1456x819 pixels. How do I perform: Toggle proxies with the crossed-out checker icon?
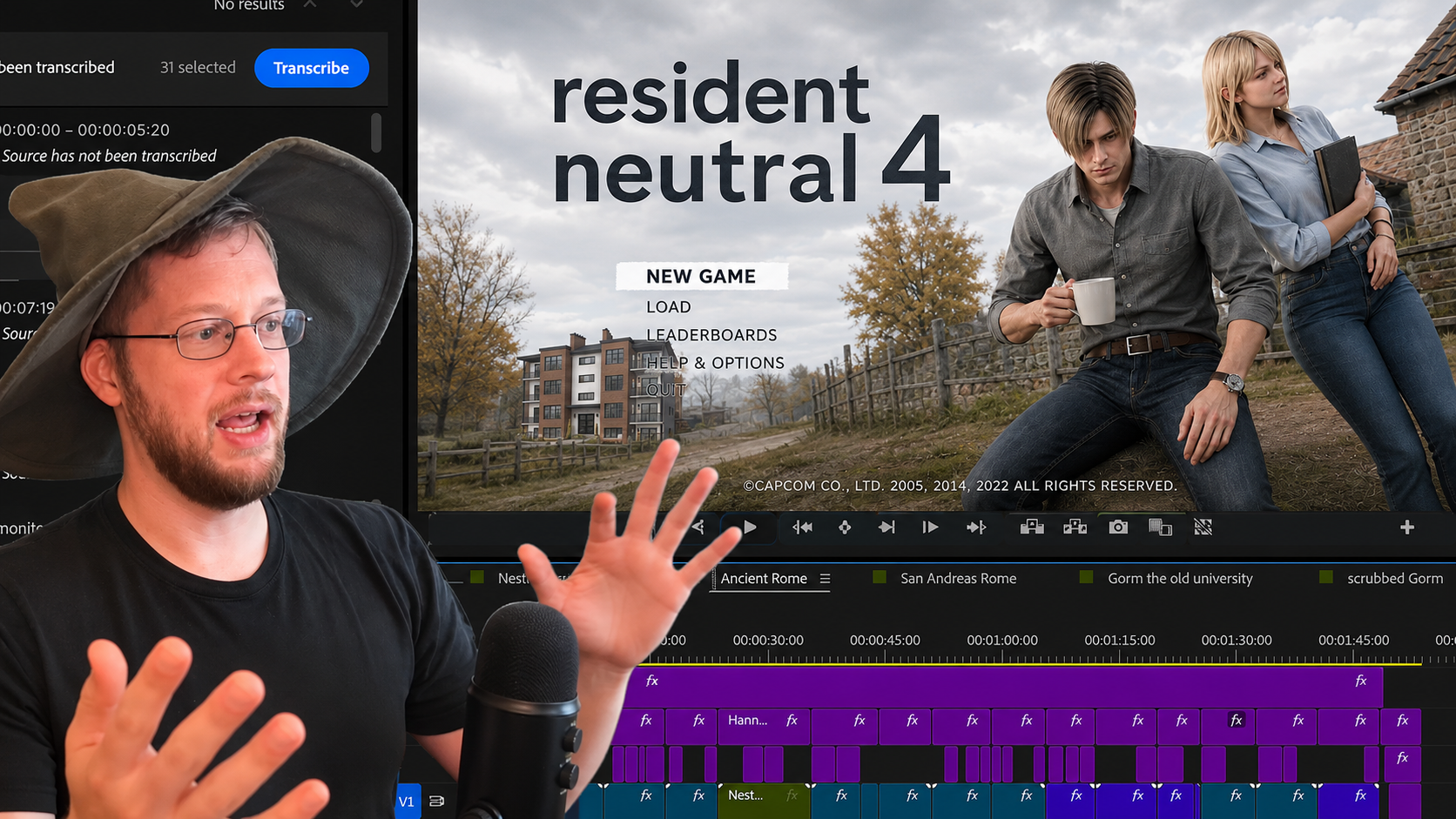pos(1203,527)
